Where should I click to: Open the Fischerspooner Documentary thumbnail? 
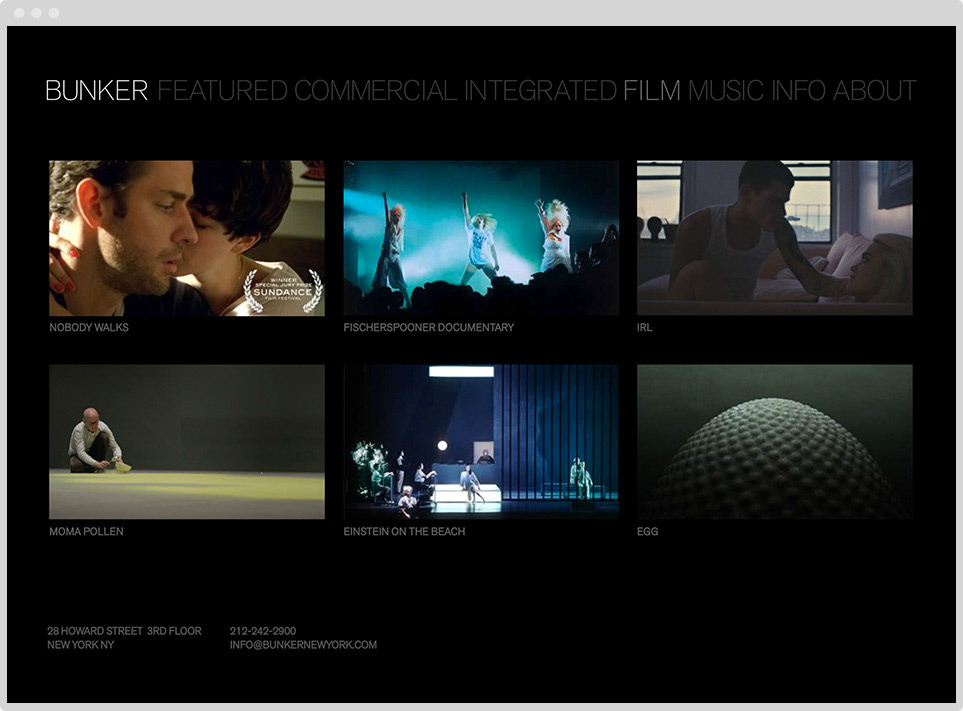(481, 238)
